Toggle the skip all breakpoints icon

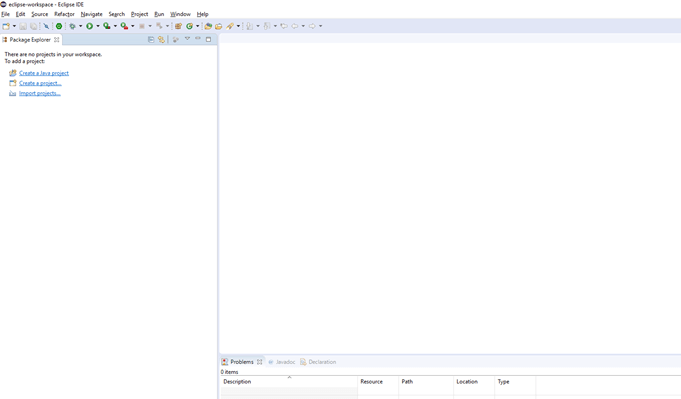click(x=46, y=26)
